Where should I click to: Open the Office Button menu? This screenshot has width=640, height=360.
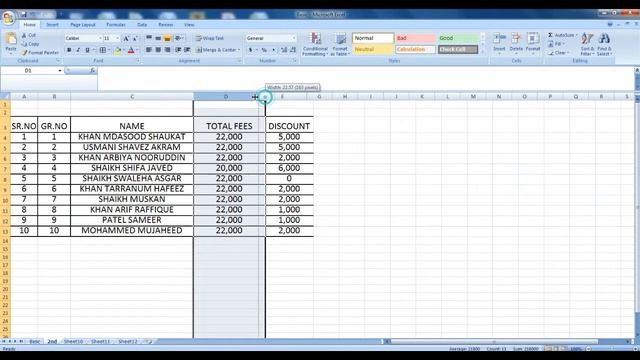(x=8, y=18)
